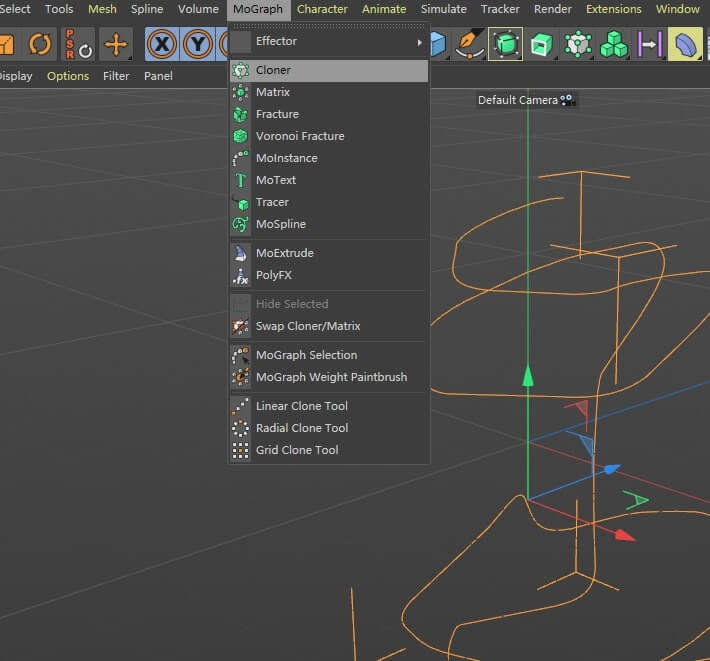The image size is (710, 661).
Task: Click the subdivision surface generator icon
Action: click(x=507, y=45)
